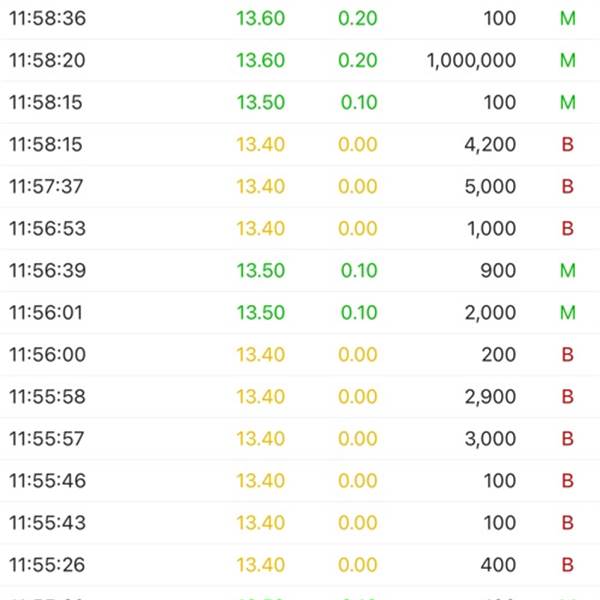Tap the 1,000,000 volume trade at 11:58:20

[x=300, y=61]
